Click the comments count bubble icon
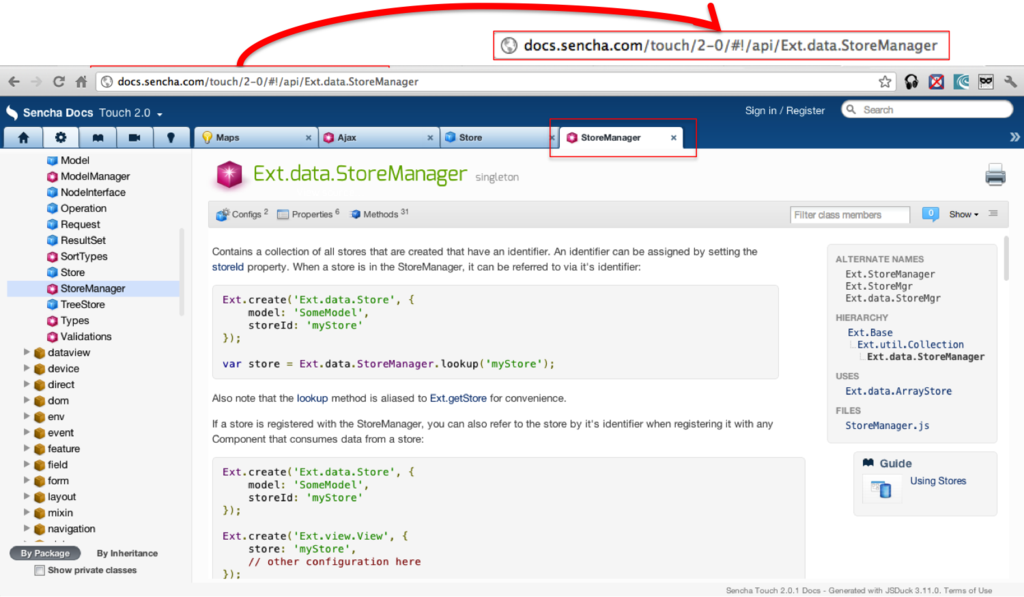 [931, 214]
